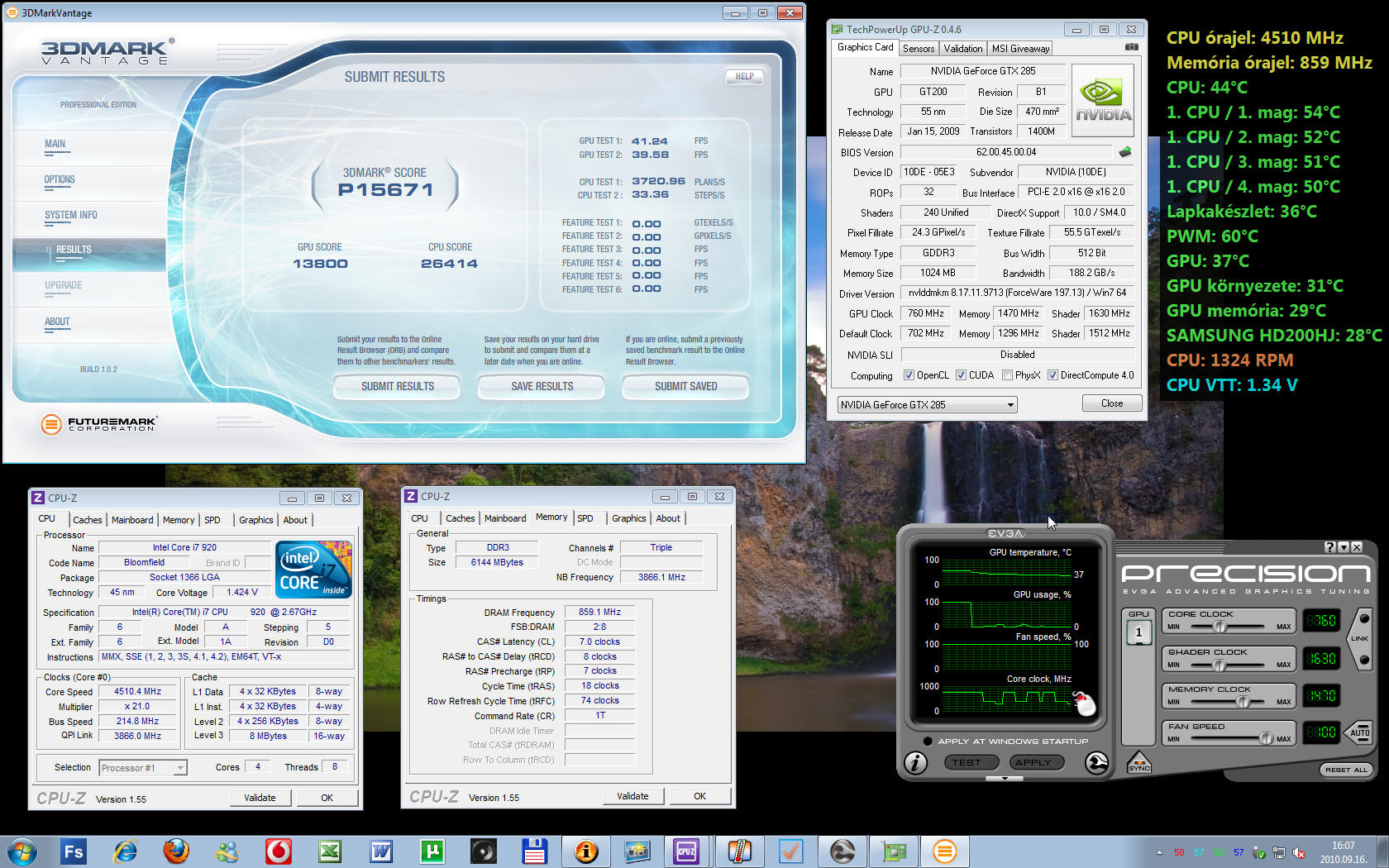Image resolution: width=1389 pixels, height=868 pixels.
Task: Toggle DirectCompute 4.0 checkbox in GPU-Z
Action: coord(1053,375)
